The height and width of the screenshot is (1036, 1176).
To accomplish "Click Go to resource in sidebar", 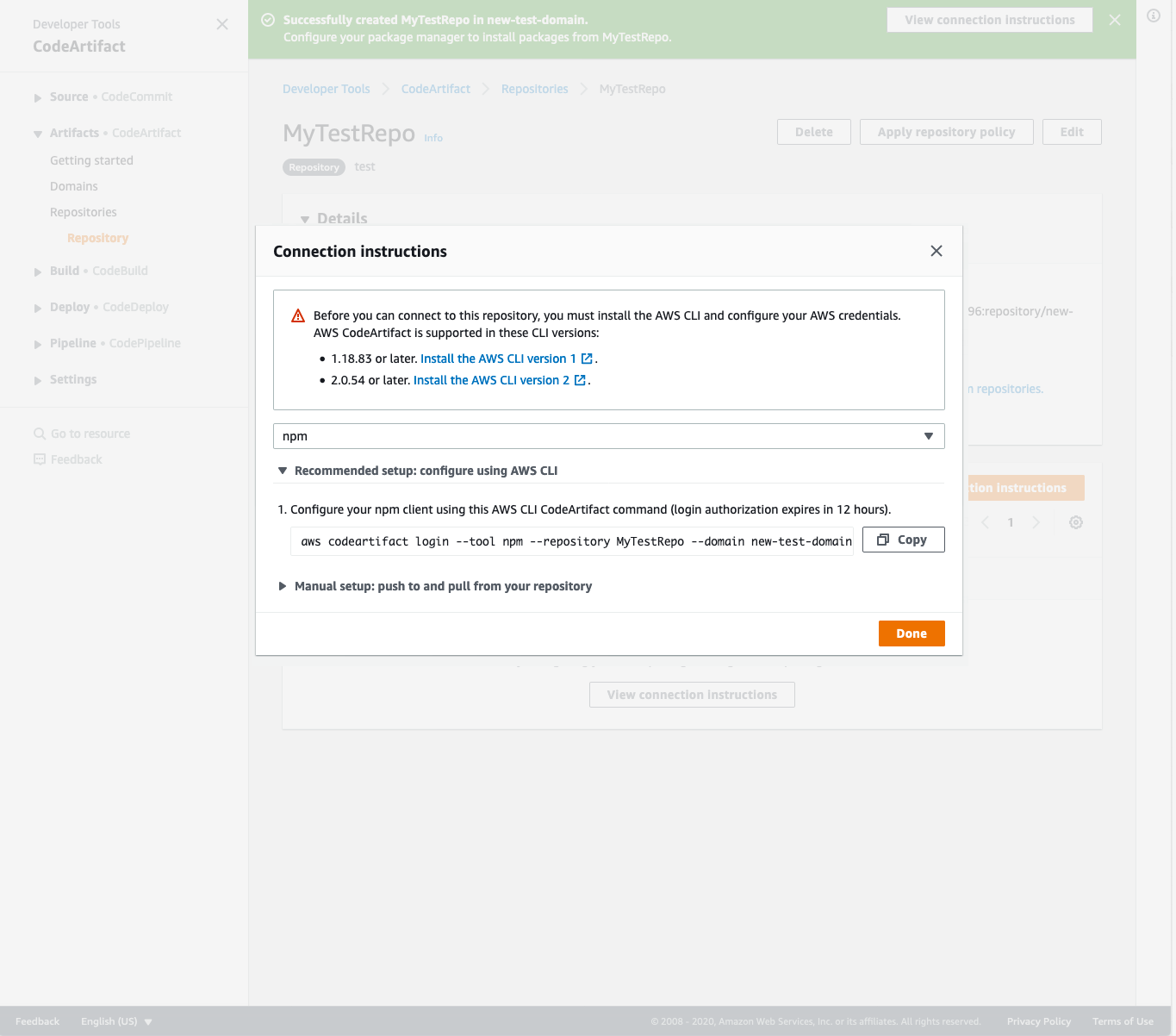I will click(90, 434).
